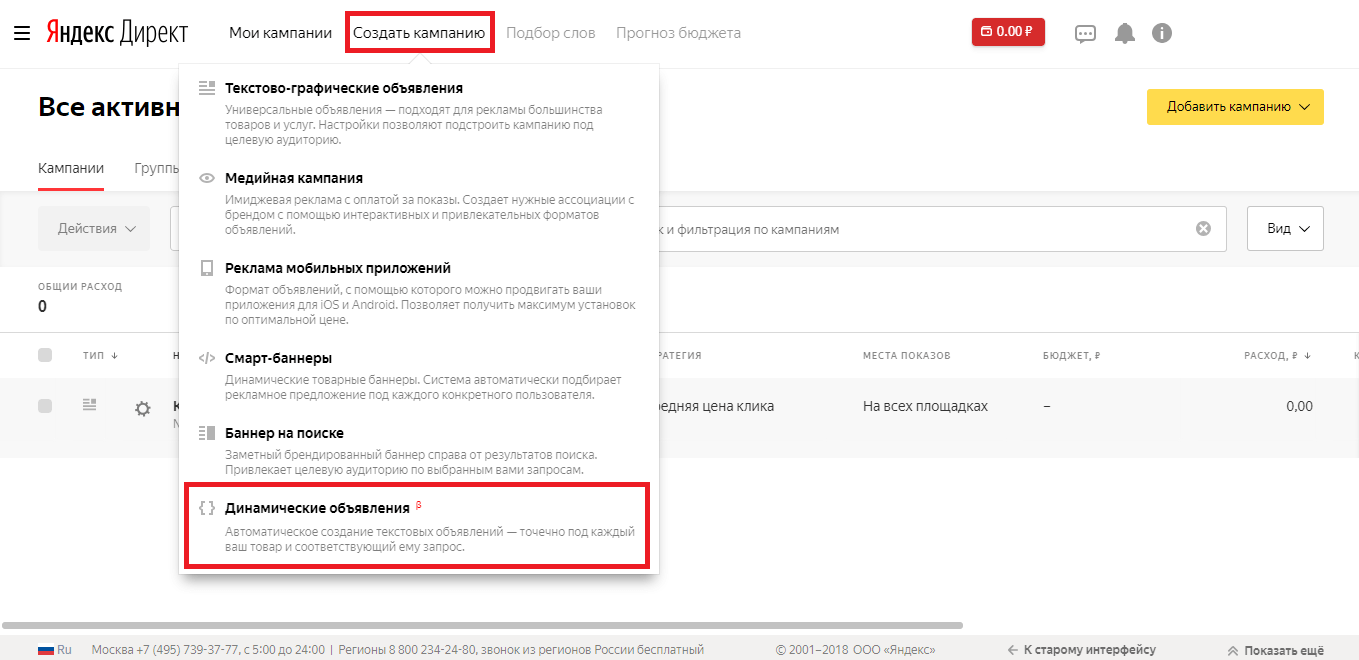This screenshot has width=1359, height=660.
Task: Switch to the Кампании tab
Action: (x=70, y=168)
